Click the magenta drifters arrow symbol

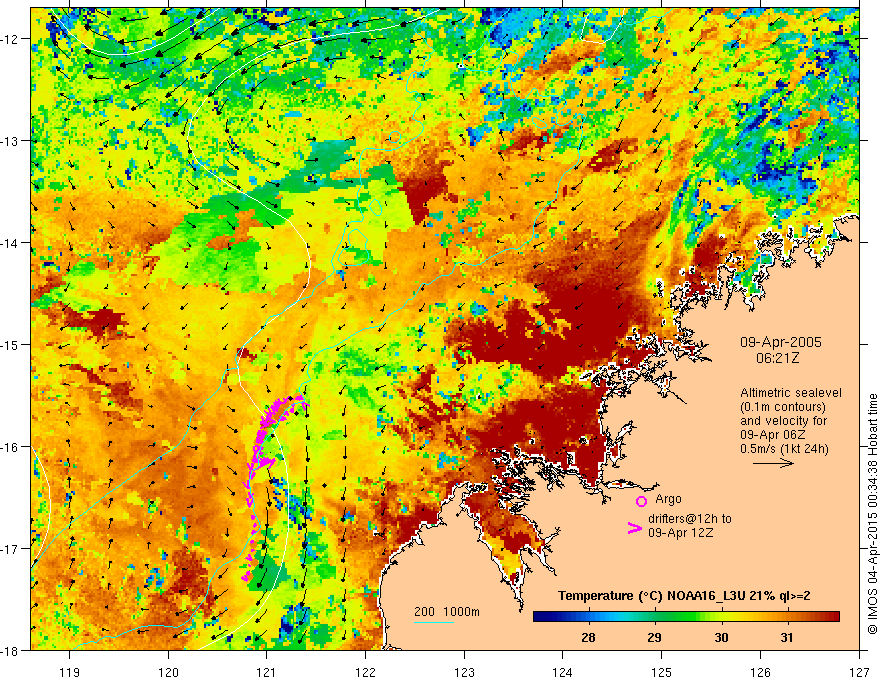pyautogui.click(x=634, y=528)
